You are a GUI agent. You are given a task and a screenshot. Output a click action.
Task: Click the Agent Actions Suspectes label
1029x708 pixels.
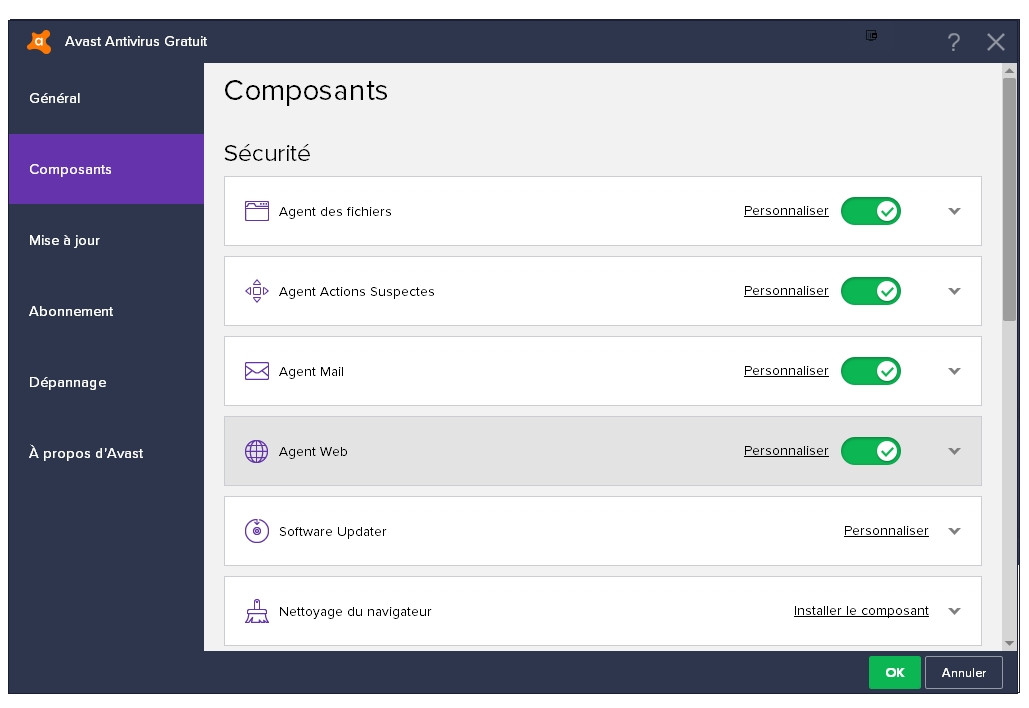pos(356,291)
